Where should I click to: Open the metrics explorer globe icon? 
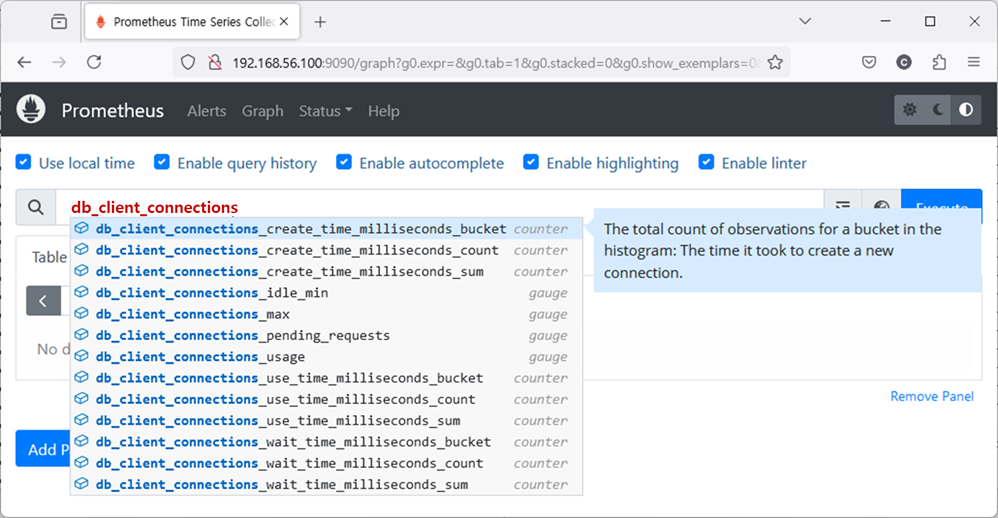[882, 206]
